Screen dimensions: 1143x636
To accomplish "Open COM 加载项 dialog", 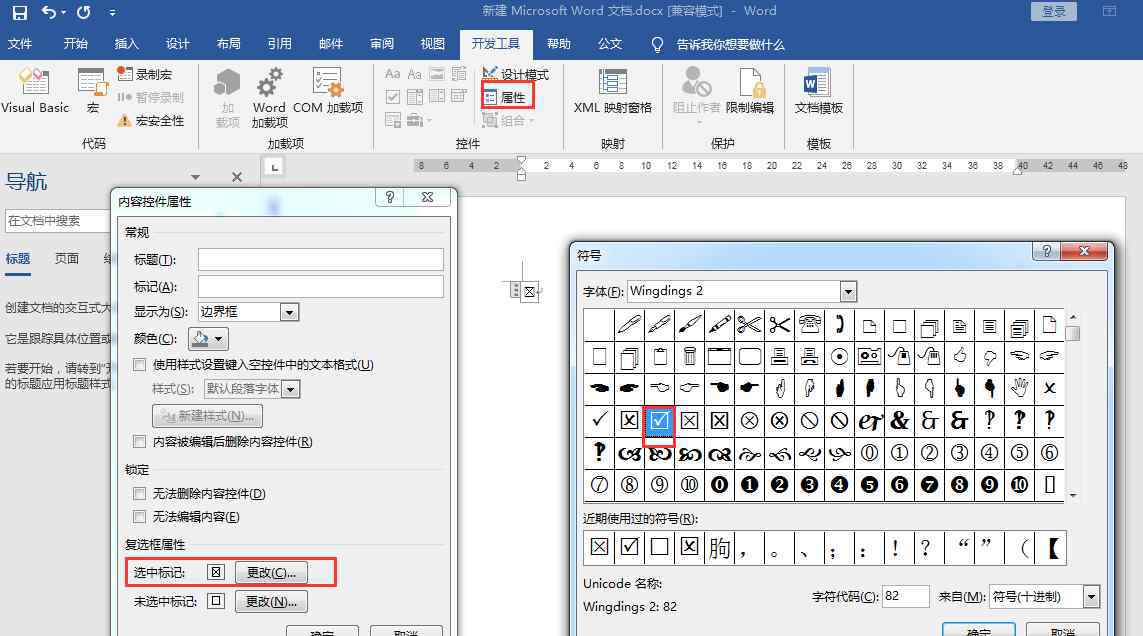I will click(x=327, y=90).
